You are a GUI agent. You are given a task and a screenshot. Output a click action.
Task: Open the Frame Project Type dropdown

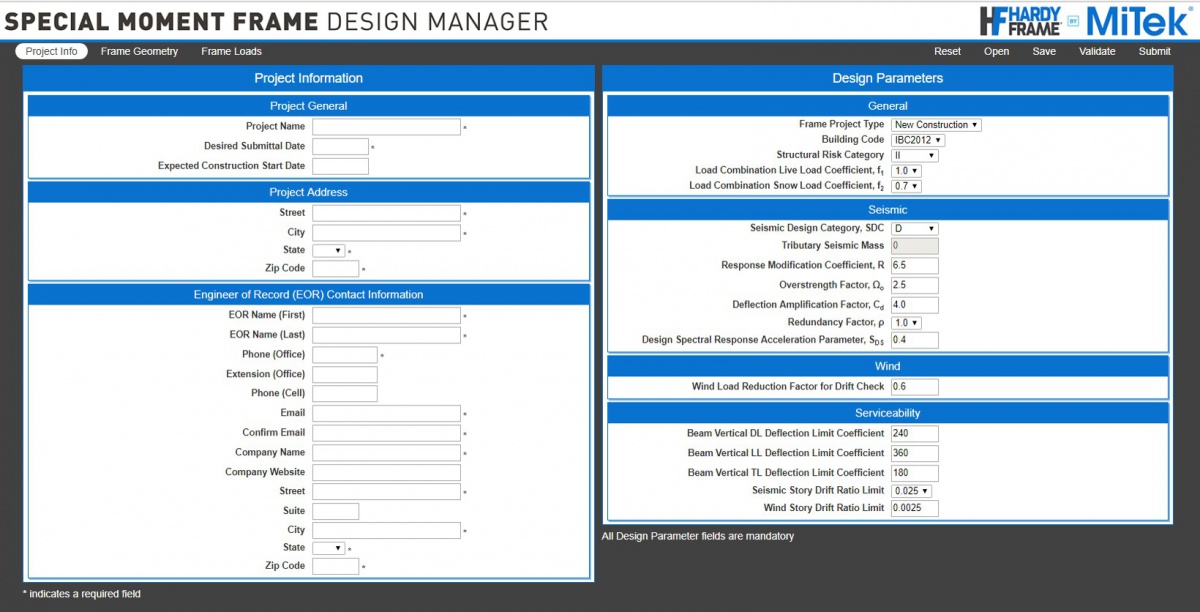tap(936, 125)
